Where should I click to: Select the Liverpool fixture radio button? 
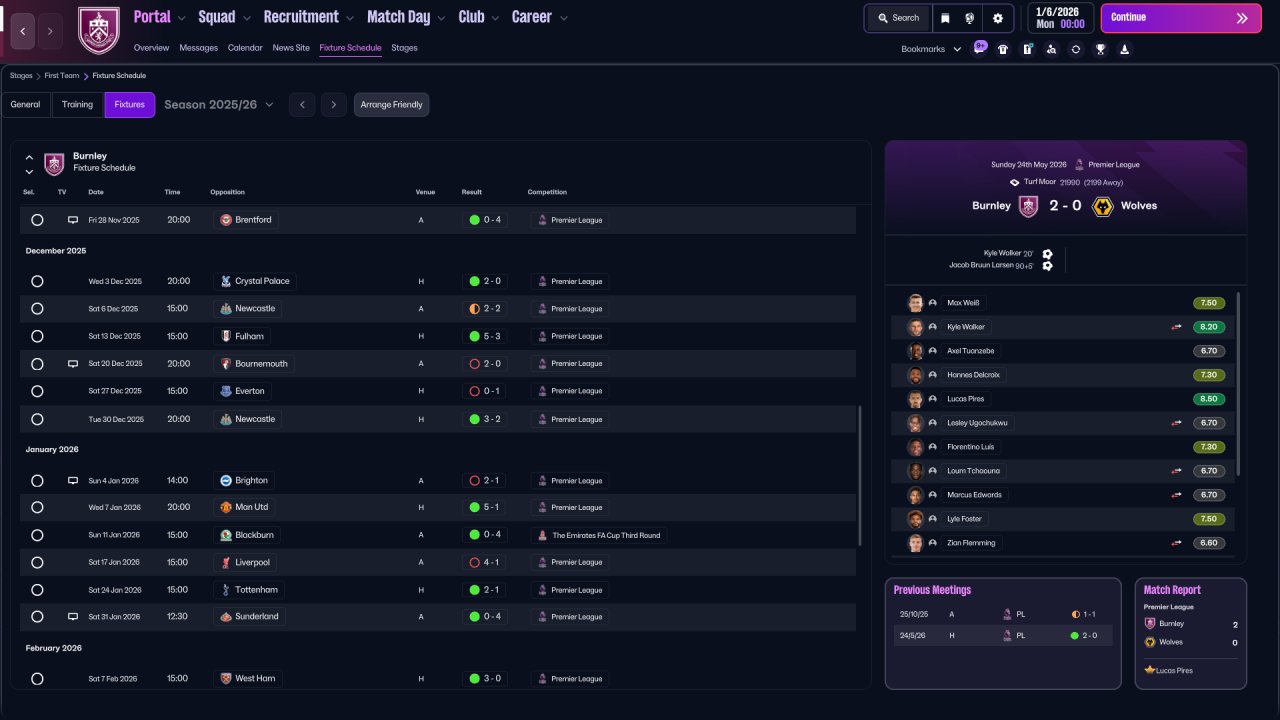37,562
